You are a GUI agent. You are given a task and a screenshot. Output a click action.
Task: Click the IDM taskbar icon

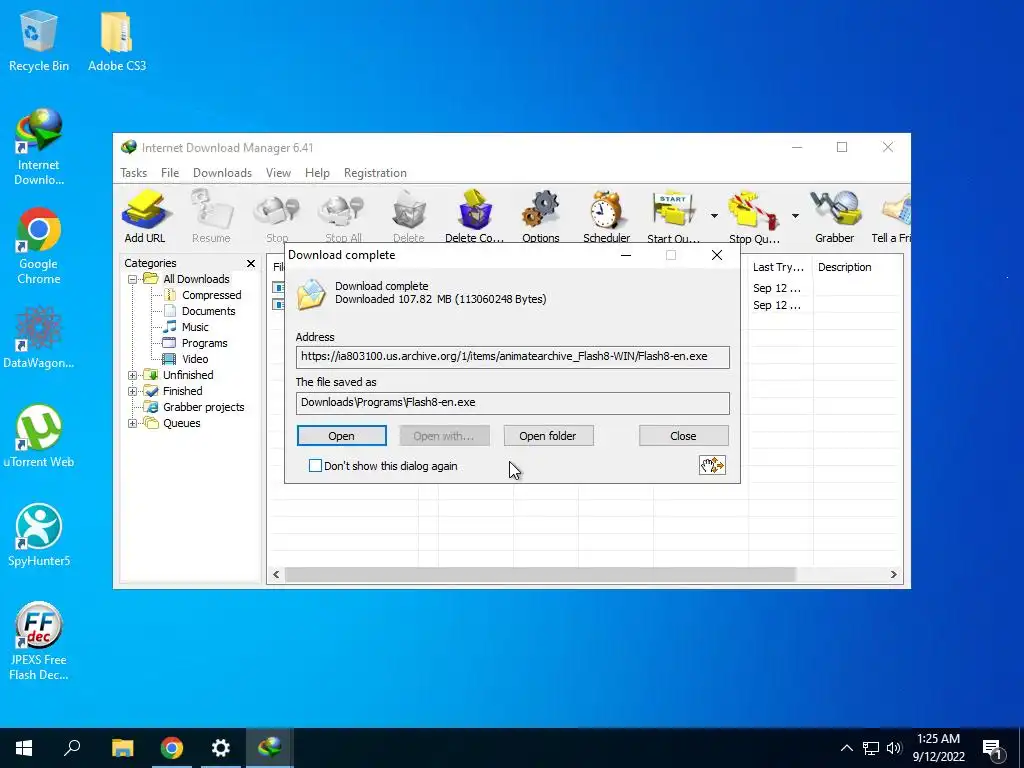(270, 748)
